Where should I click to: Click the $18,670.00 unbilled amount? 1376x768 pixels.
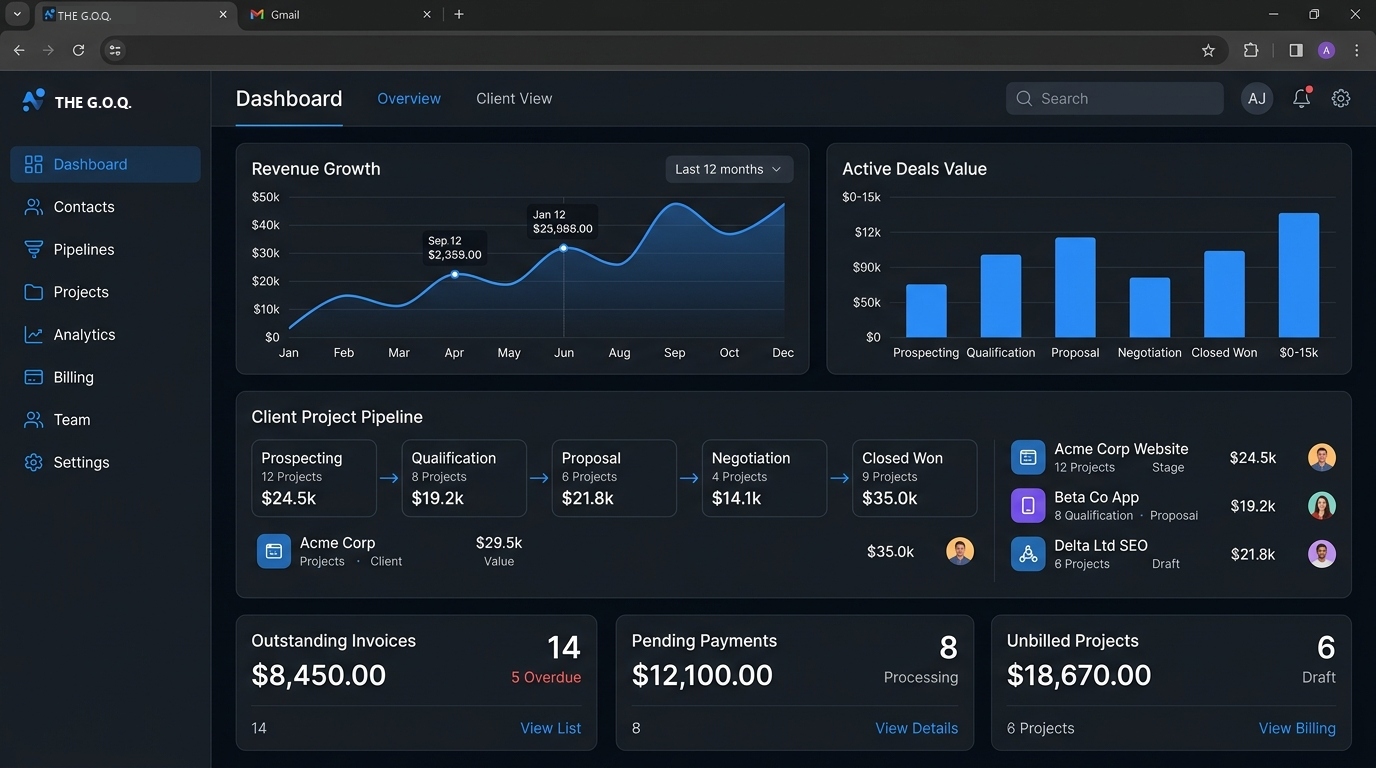(x=1079, y=675)
